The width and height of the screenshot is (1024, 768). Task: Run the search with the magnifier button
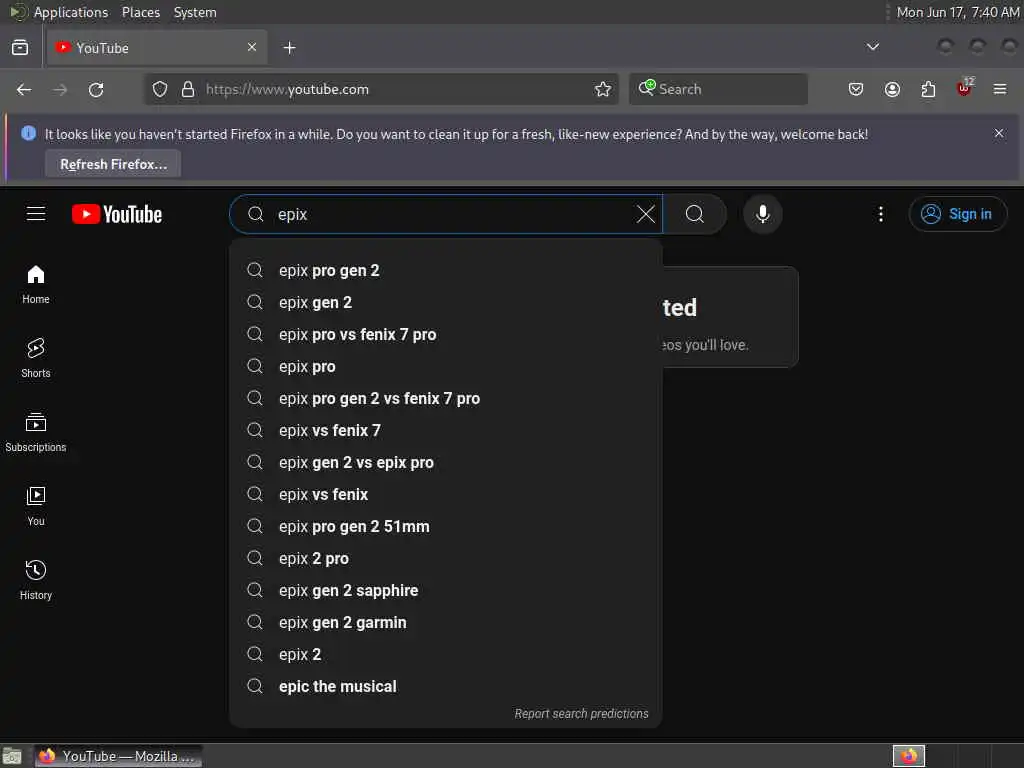click(695, 214)
